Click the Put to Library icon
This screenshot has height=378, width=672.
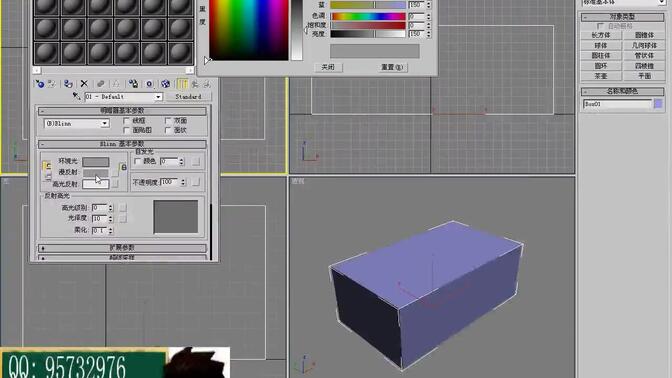(x=133, y=84)
